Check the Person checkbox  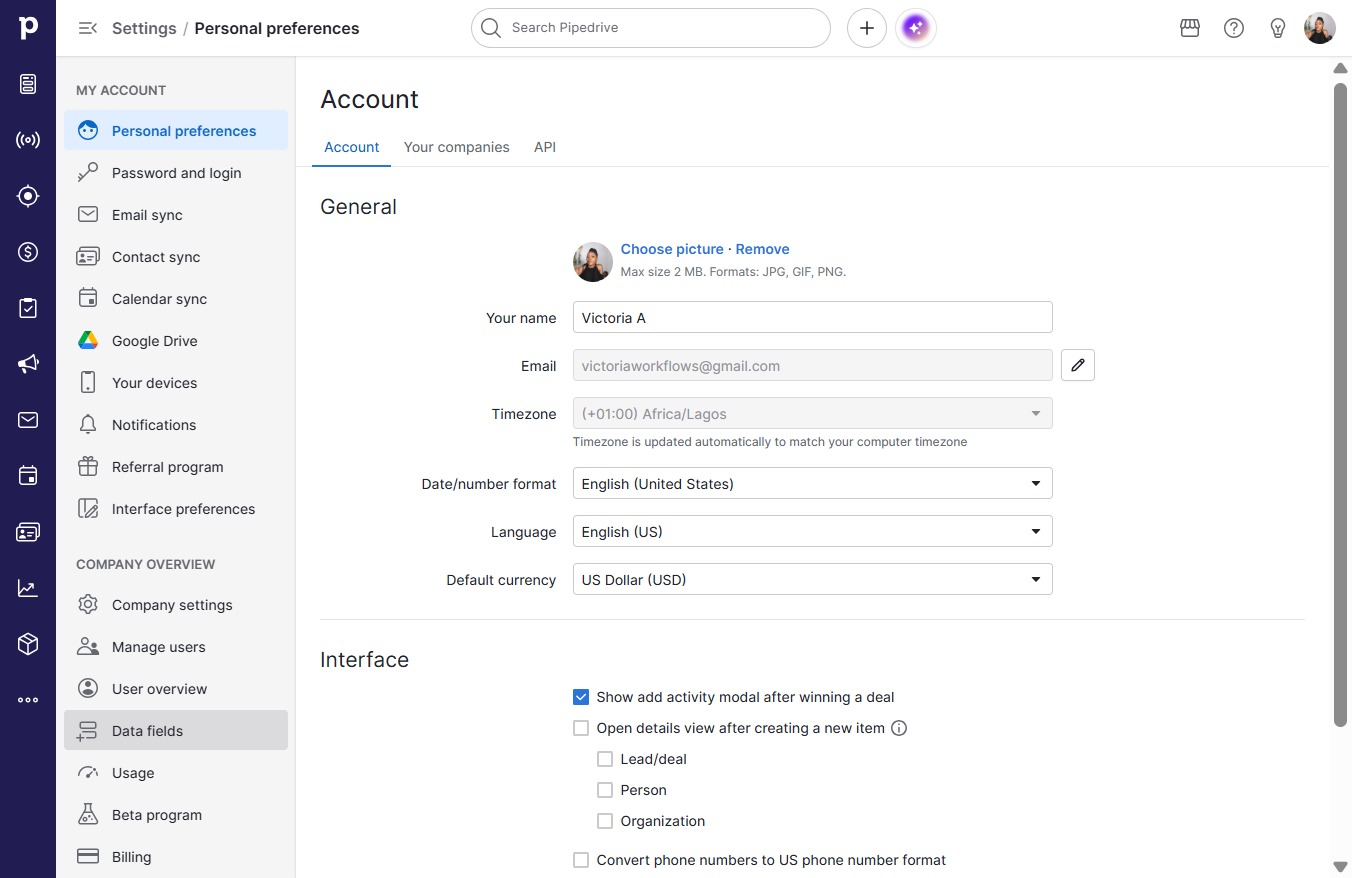click(605, 790)
